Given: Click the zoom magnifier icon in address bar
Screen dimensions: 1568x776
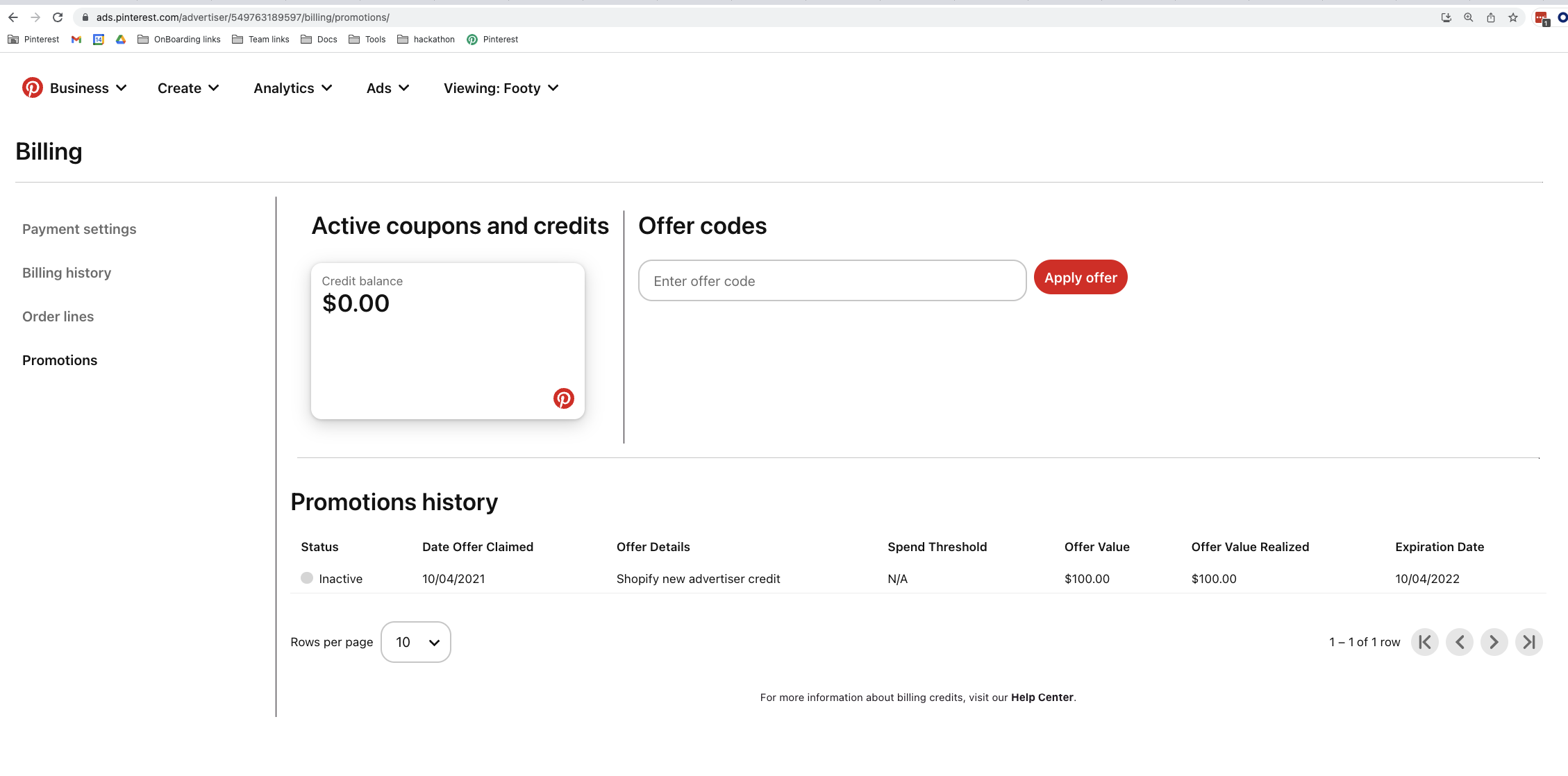Looking at the screenshot, I should pyautogui.click(x=1468, y=17).
